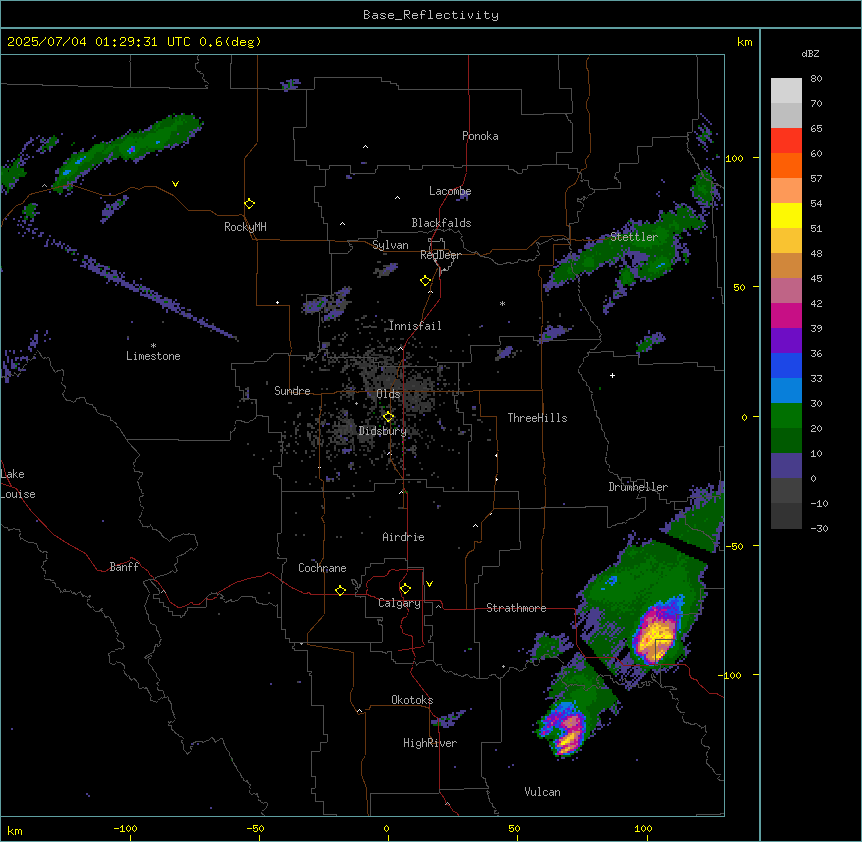This screenshot has height=842, width=862.
Task: Select the magenta 39-42 dBZ legend swatch
Action: click(x=786, y=315)
